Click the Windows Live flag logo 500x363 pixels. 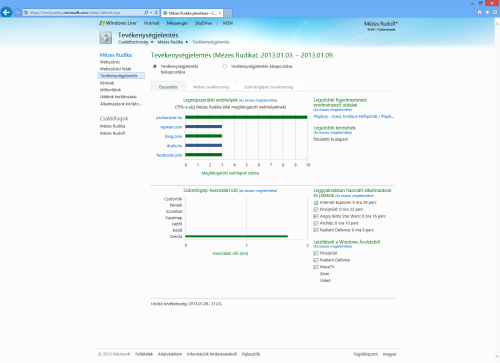click(102, 23)
